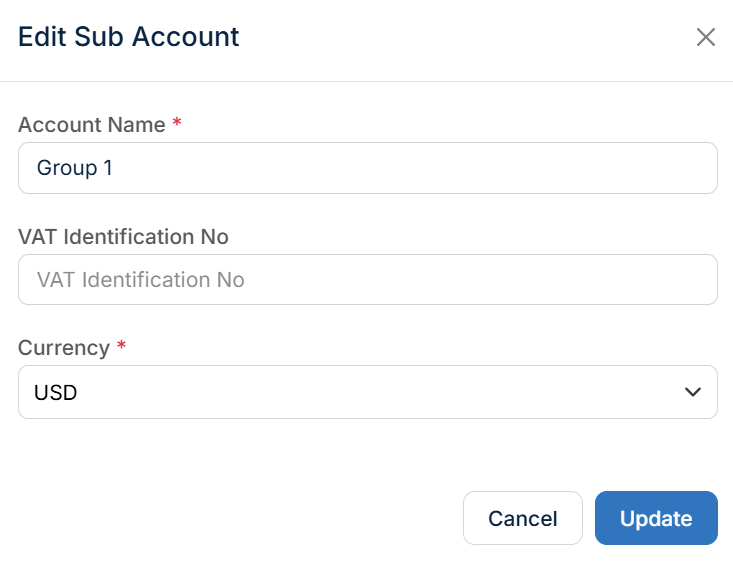Click the Account Name field label
733x561 pixels.
pos(92,125)
